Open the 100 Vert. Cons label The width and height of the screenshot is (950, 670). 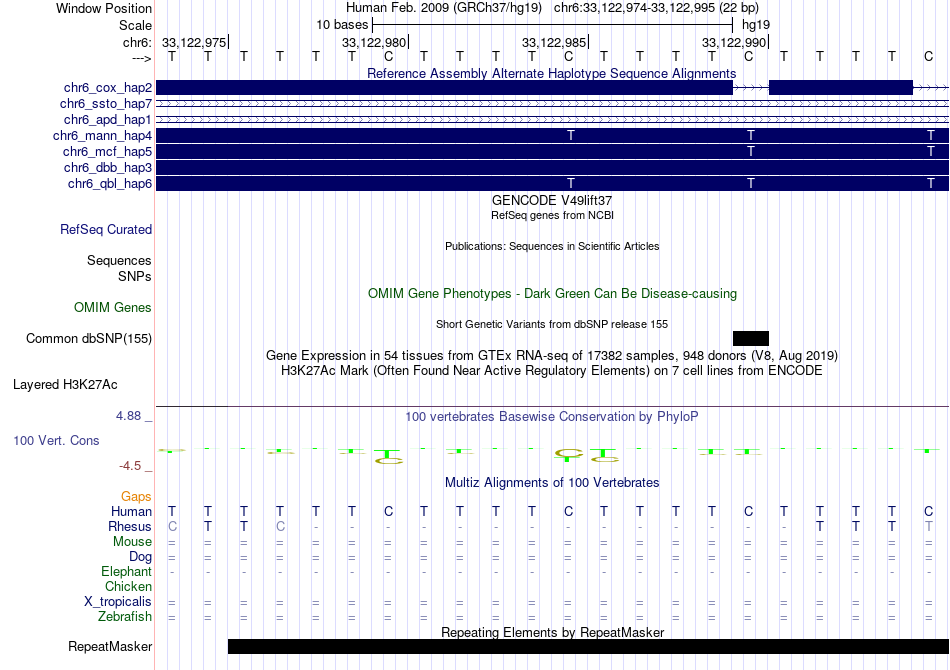pos(56,440)
